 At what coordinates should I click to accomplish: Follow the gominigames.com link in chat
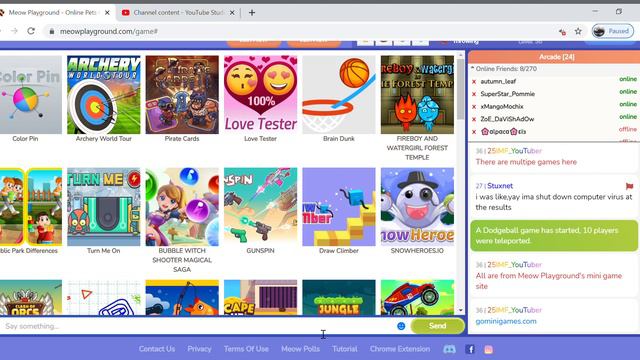point(506,321)
